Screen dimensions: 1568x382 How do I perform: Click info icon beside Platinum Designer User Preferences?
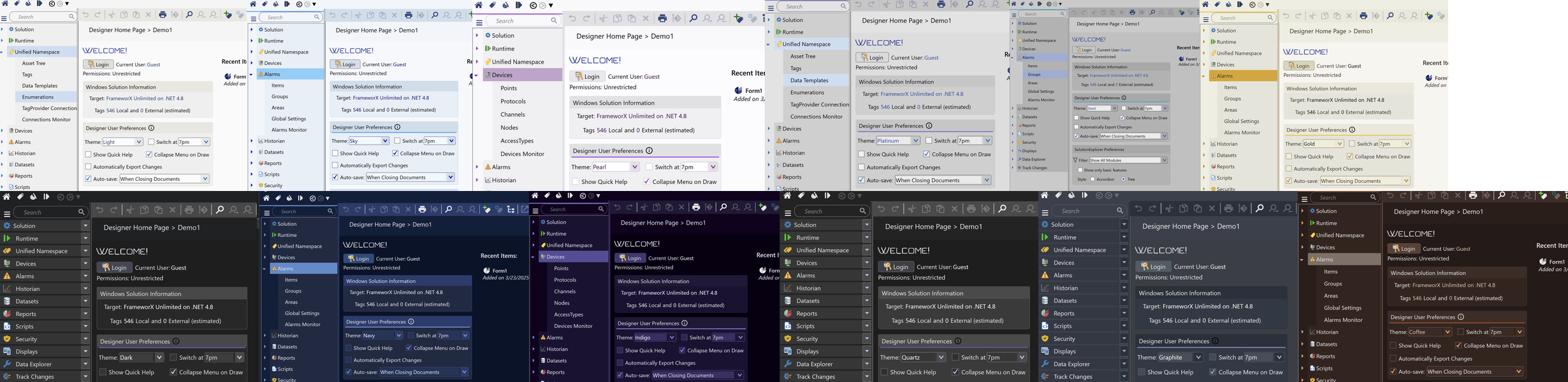pos(929,126)
